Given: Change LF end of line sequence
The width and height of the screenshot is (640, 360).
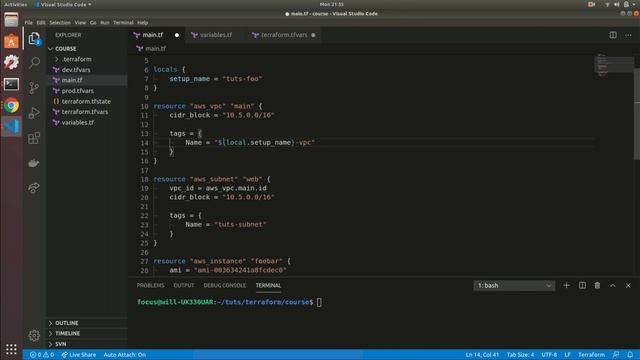Looking at the screenshot, I should (x=567, y=355).
